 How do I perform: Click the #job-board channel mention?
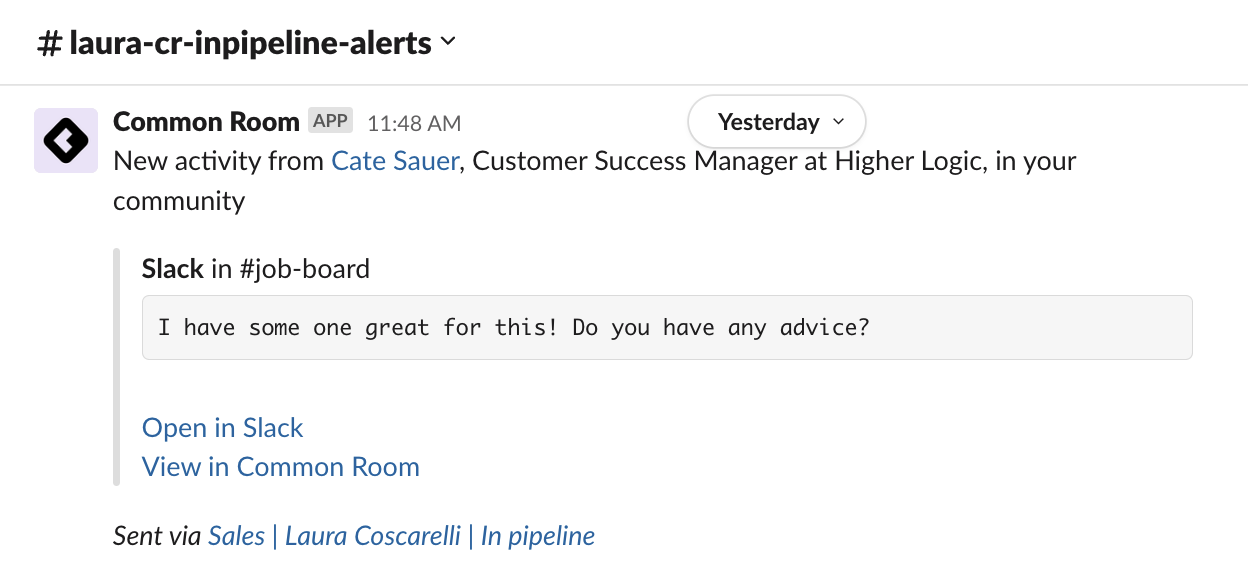click(305, 268)
